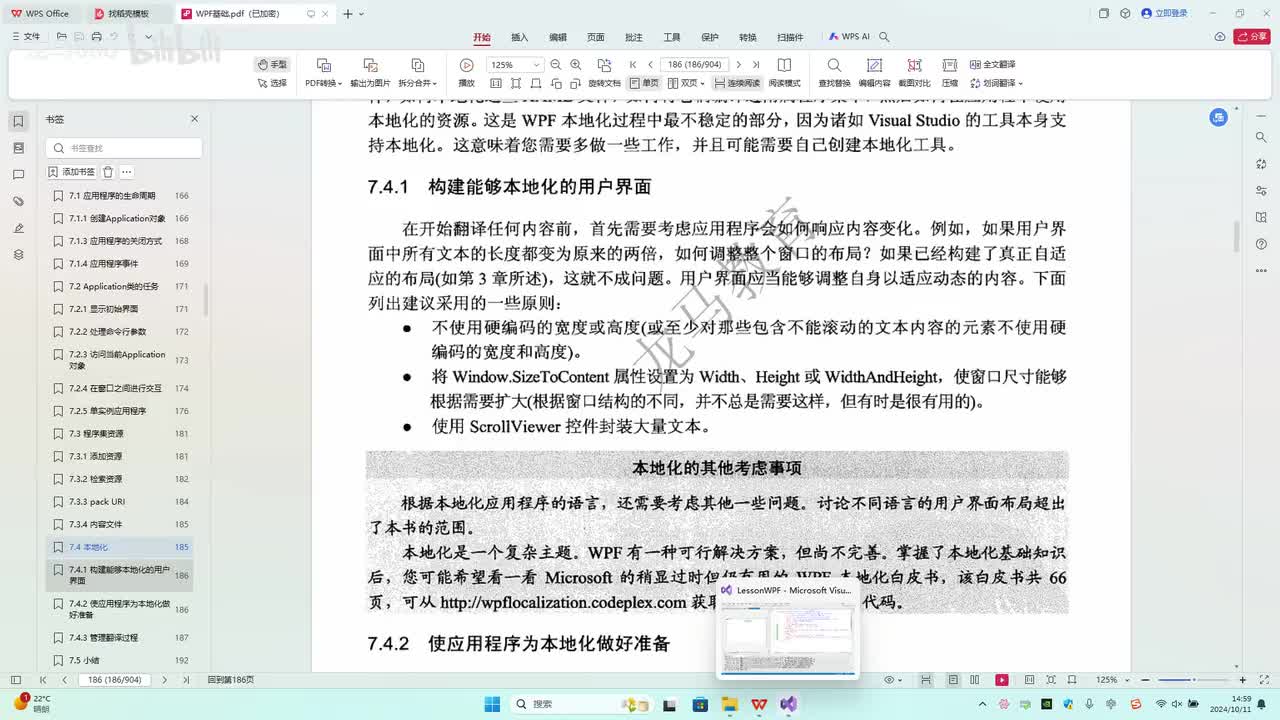Image resolution: width=1280 pixels, height=720 pixels.
Task: Open new tab options dropdown arrow
Action: (362, 14)
